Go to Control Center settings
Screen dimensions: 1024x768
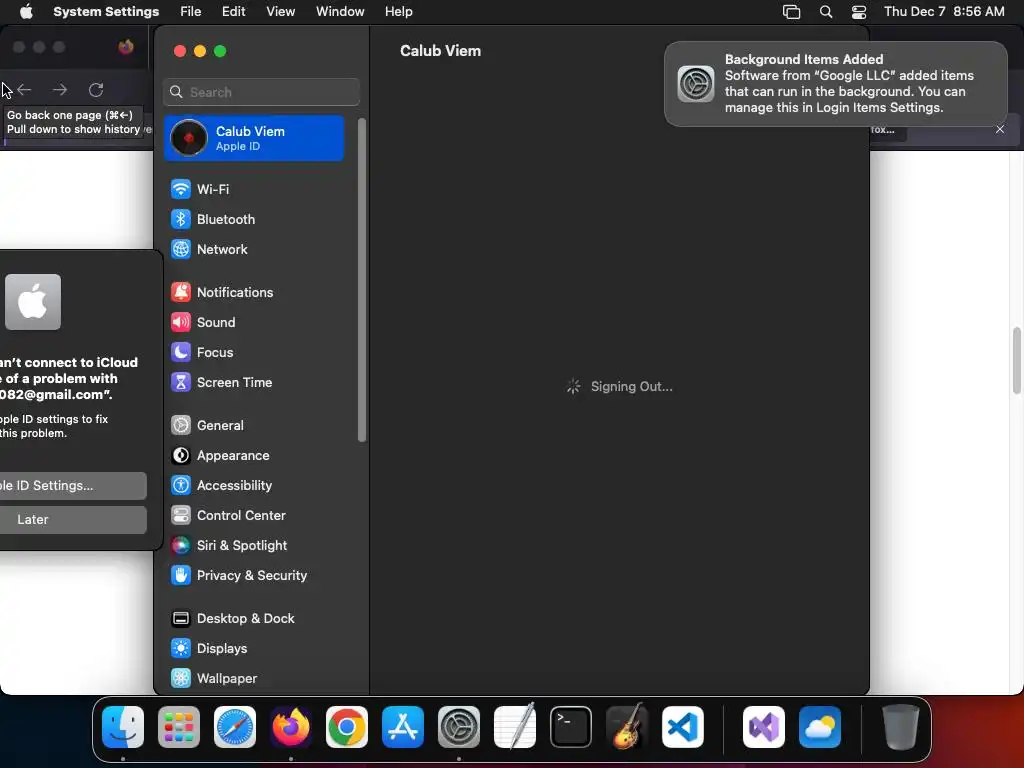click(x=255, y=516)
